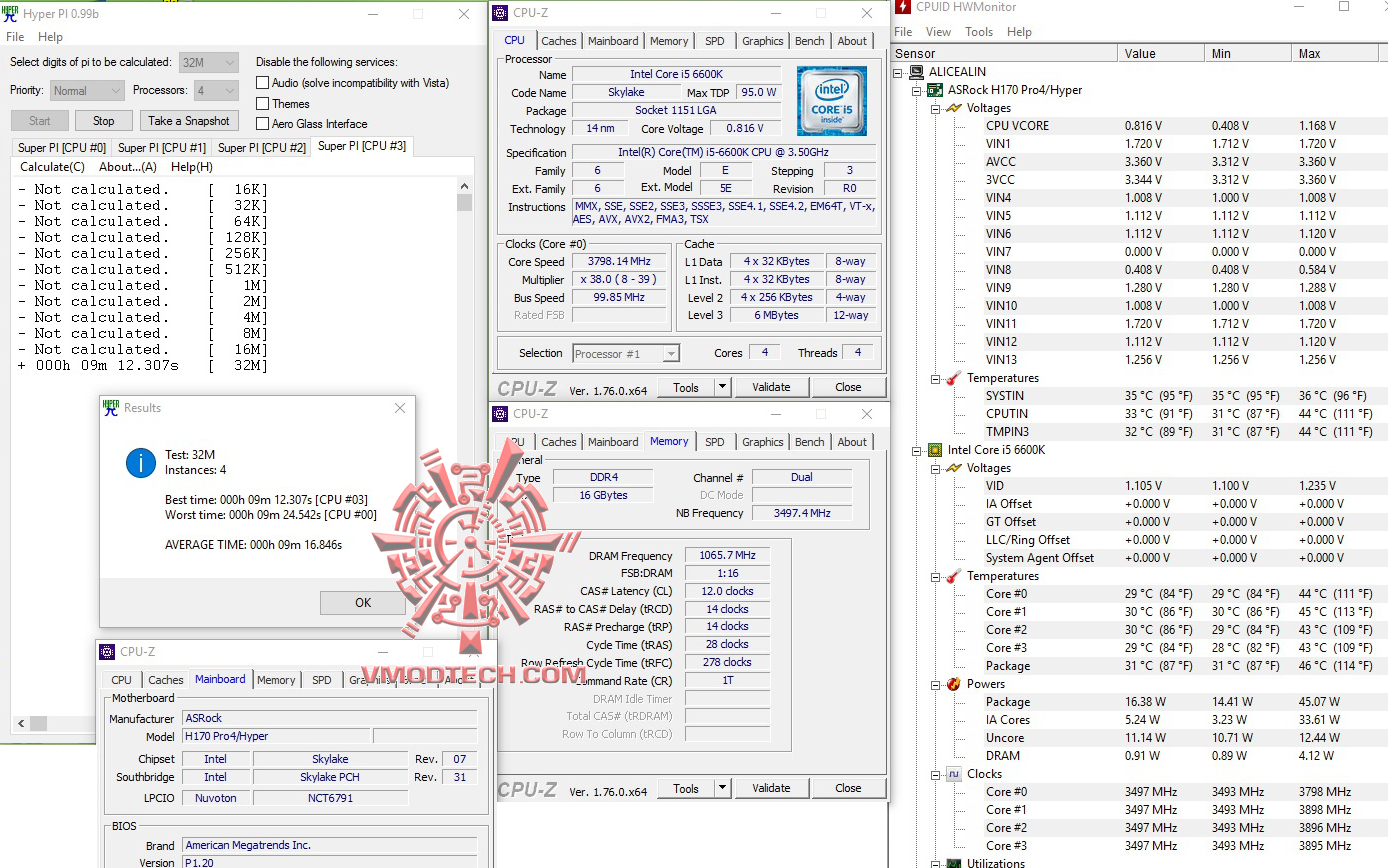This screenshot has width=1388, height=868.
Task: Click the Clocks icon in HWMonitor tree
Action: pos(953,774)
